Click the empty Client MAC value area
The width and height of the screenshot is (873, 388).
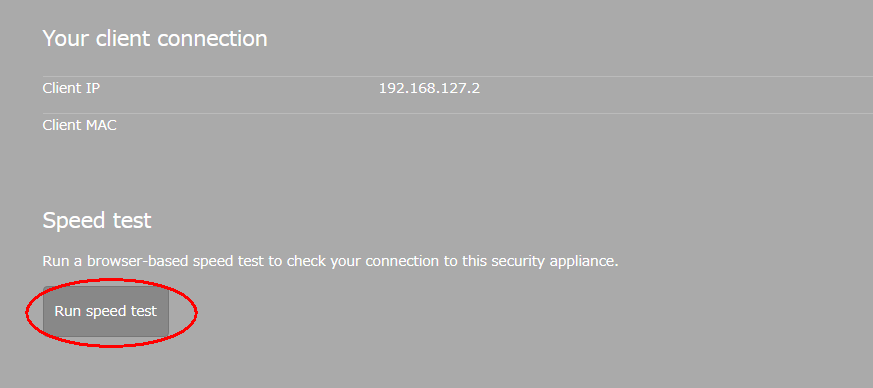(x=624, y=125)
